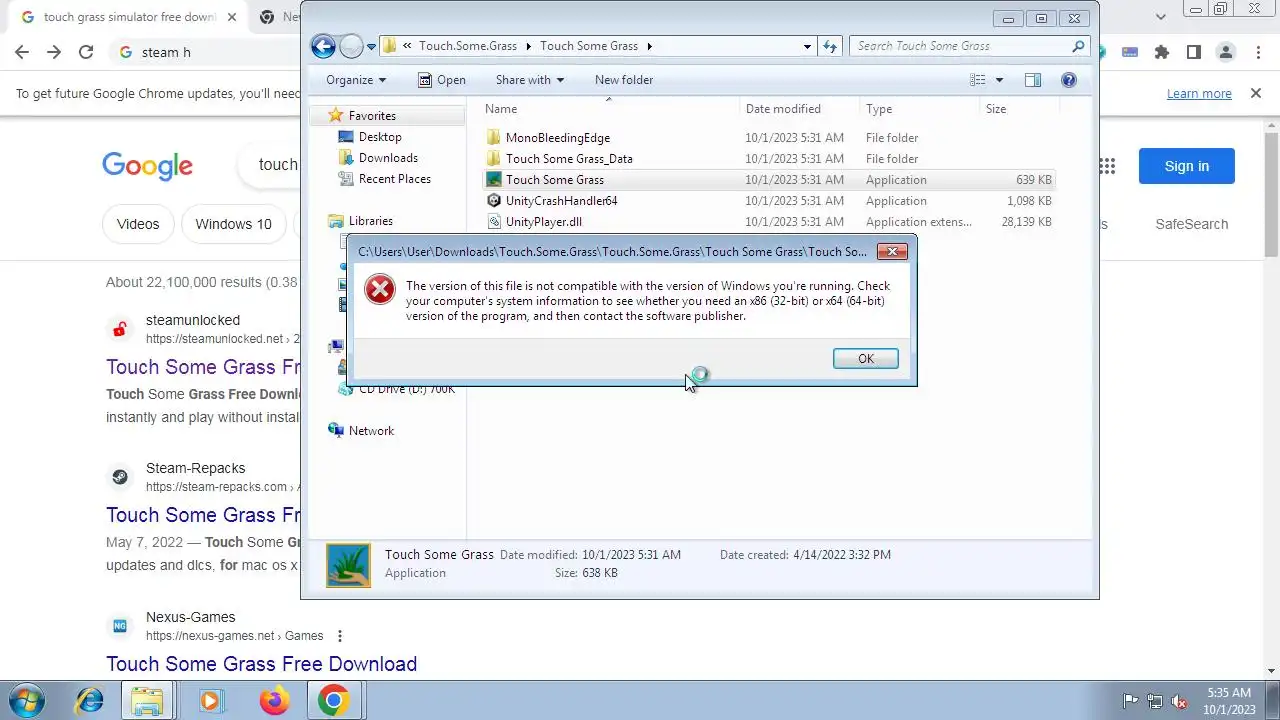Click the Chrome taskbar icon
Screen dimensions: 1280x720
[334, 701]
